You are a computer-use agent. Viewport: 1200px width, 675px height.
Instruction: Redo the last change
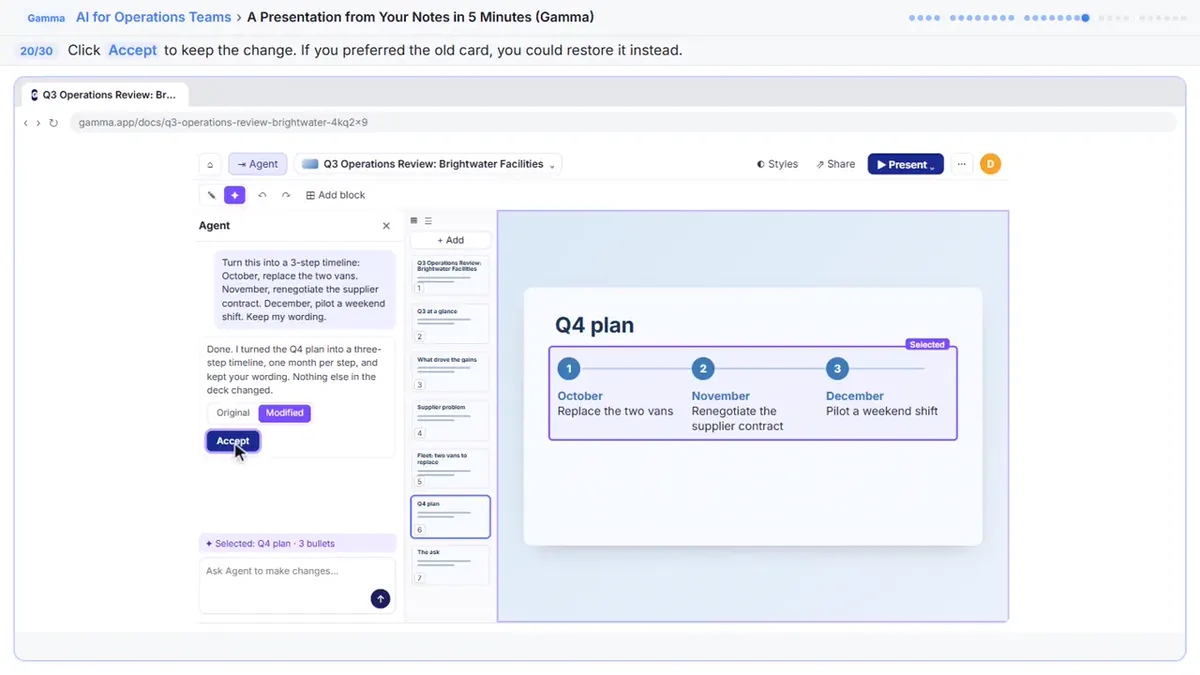[286, 195]
